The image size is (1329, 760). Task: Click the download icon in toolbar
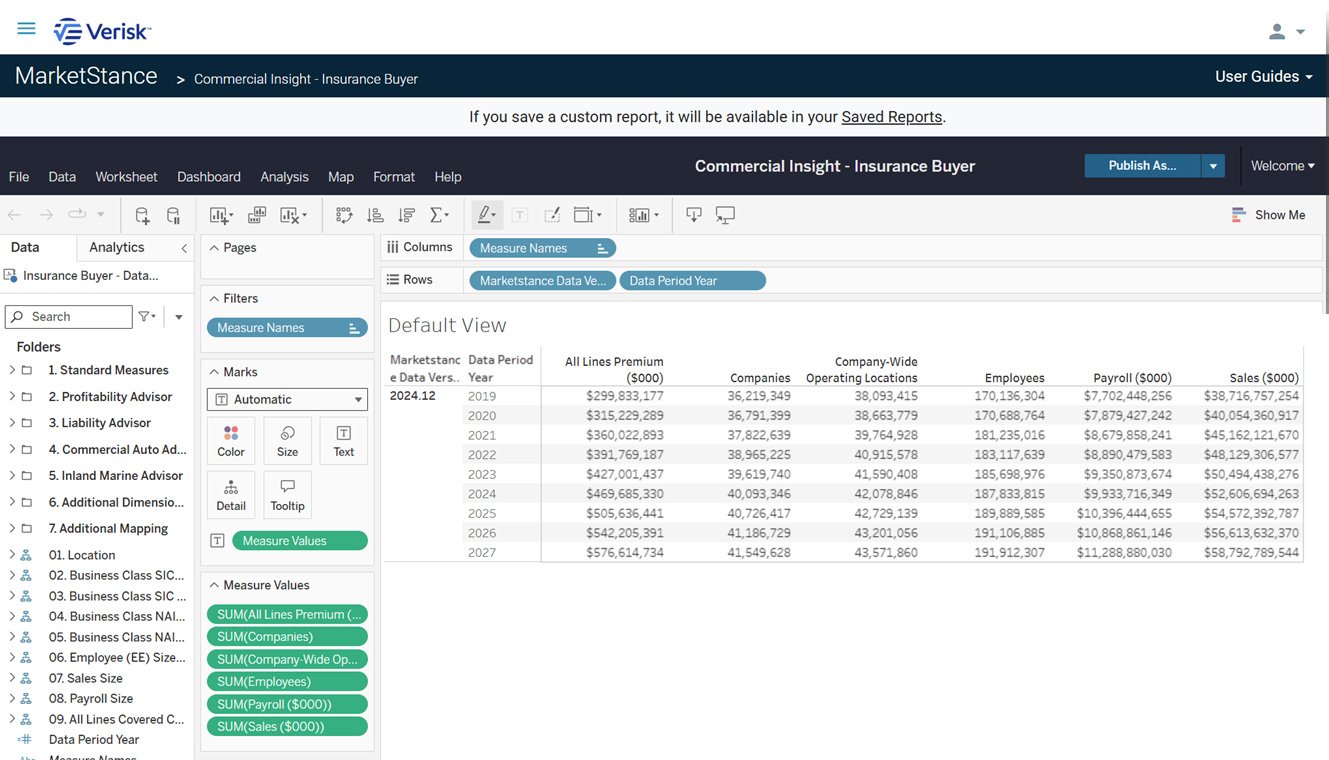point(694,215)
